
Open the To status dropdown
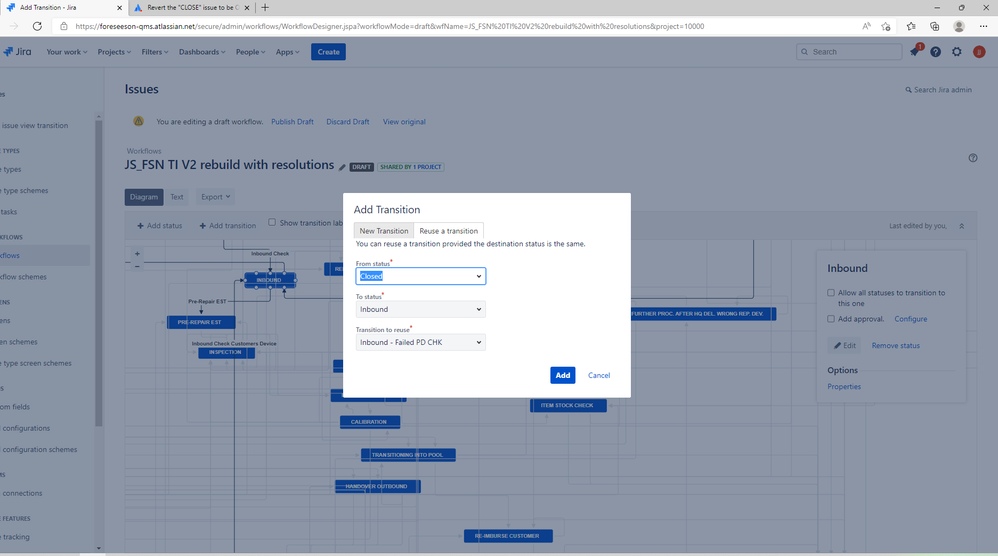click(421, 309)
